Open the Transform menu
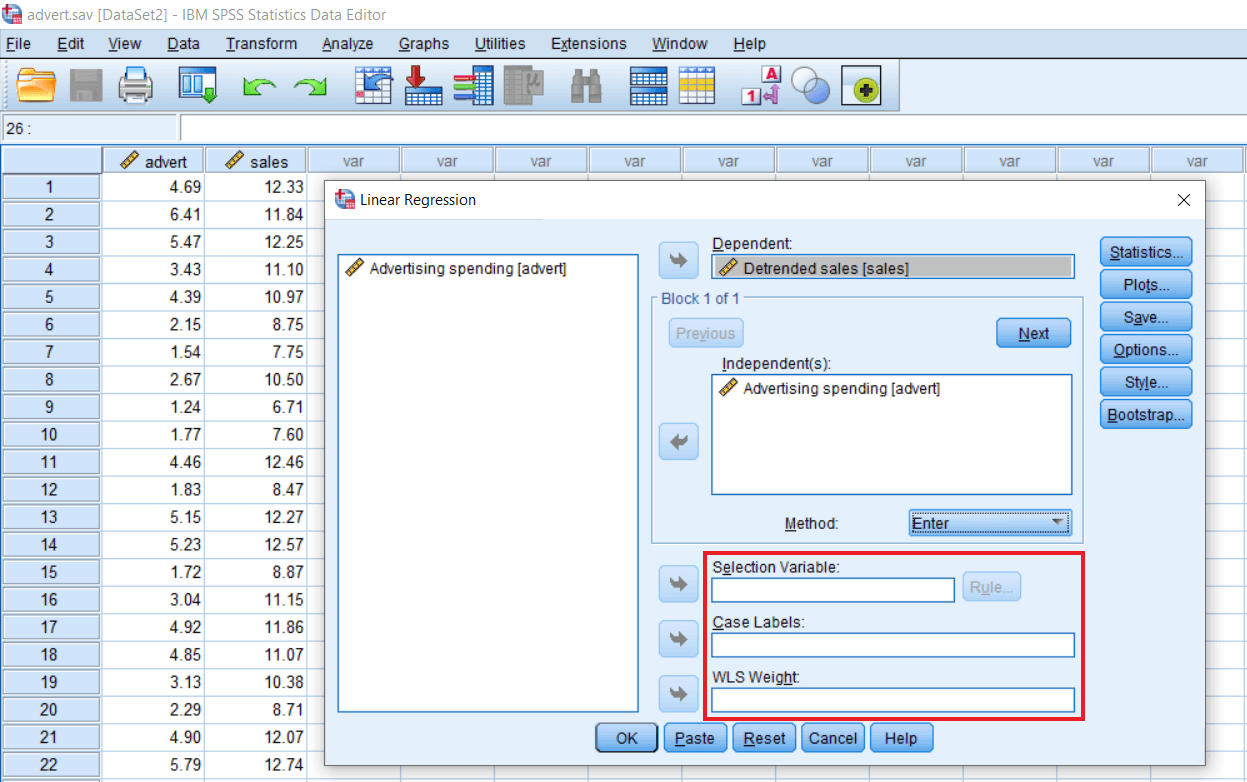The image size is (1247, 782). (261, 43)
